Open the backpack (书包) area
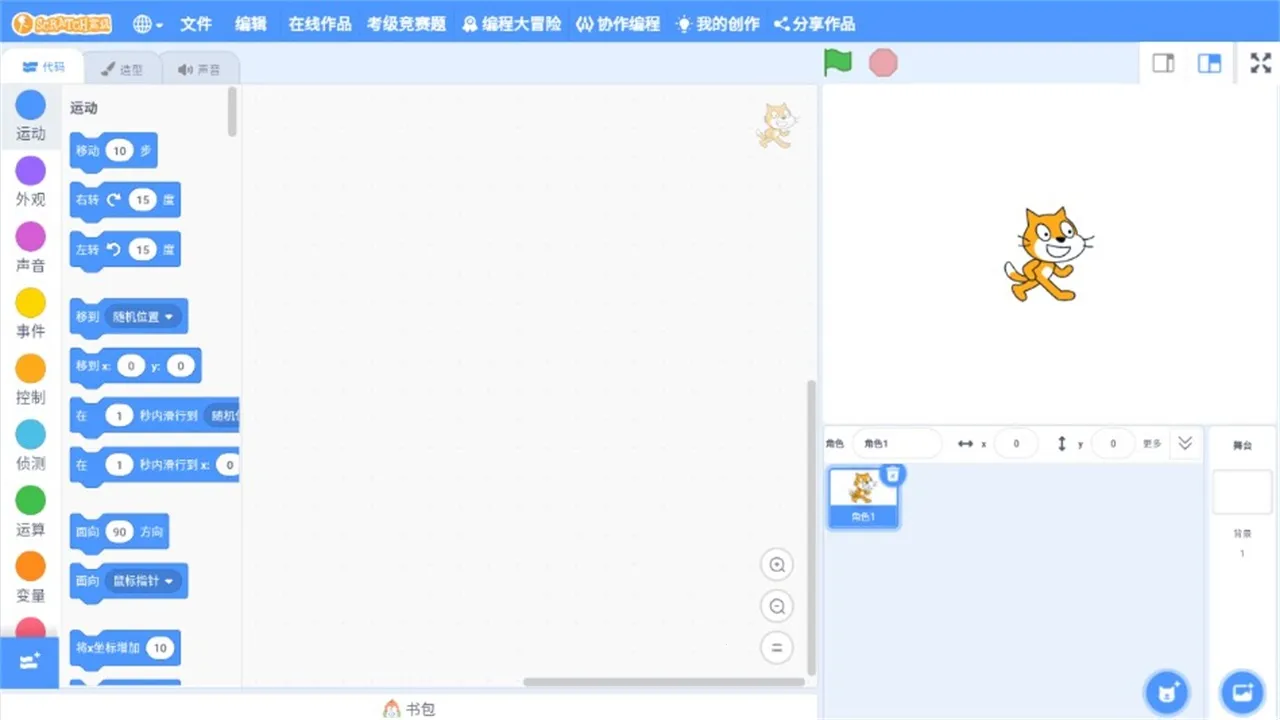Viewport: 1280px width, 720px height. click(x=408, y=709)
